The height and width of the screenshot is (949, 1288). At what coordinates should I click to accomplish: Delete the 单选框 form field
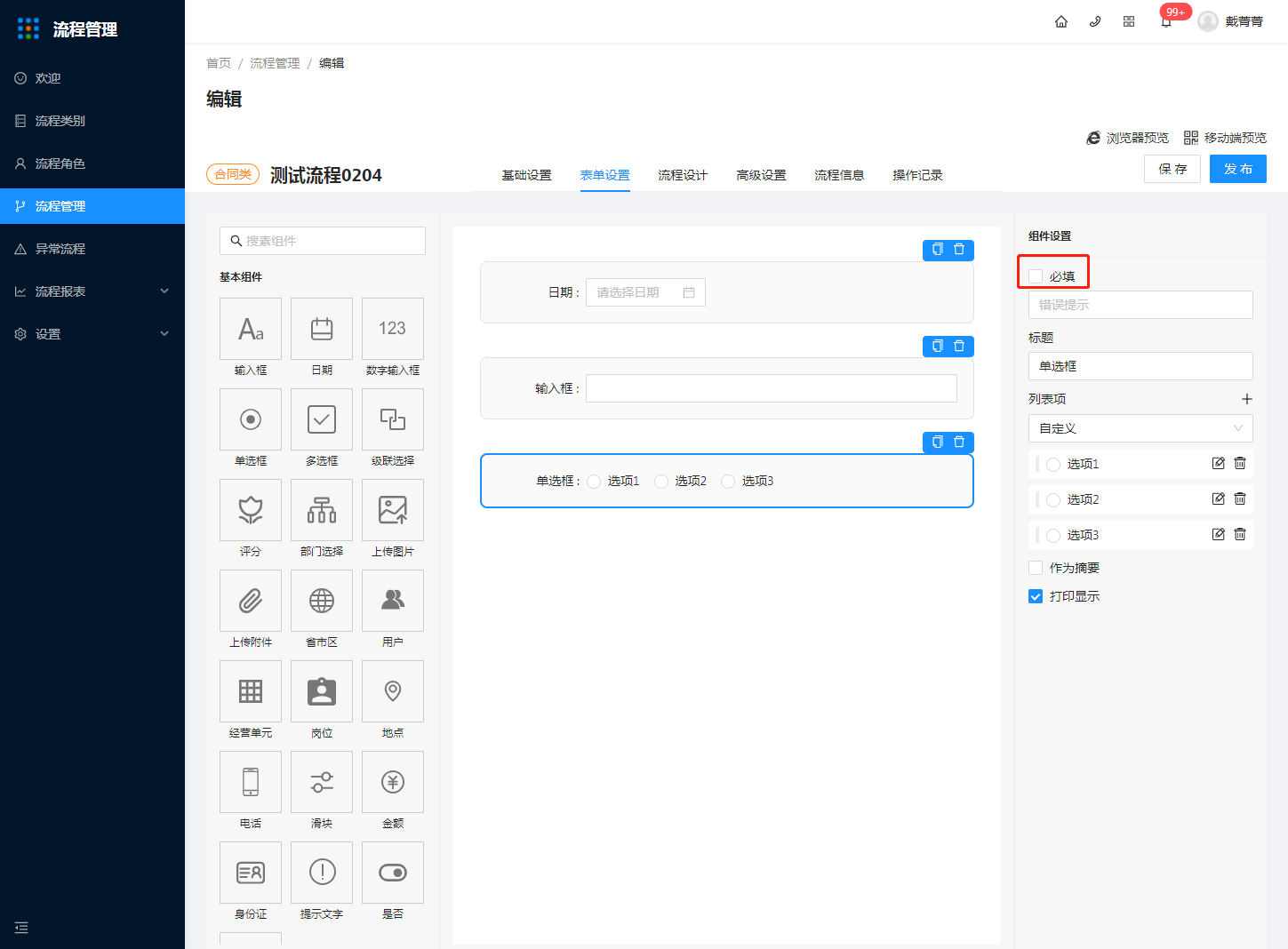click(959, 442)
